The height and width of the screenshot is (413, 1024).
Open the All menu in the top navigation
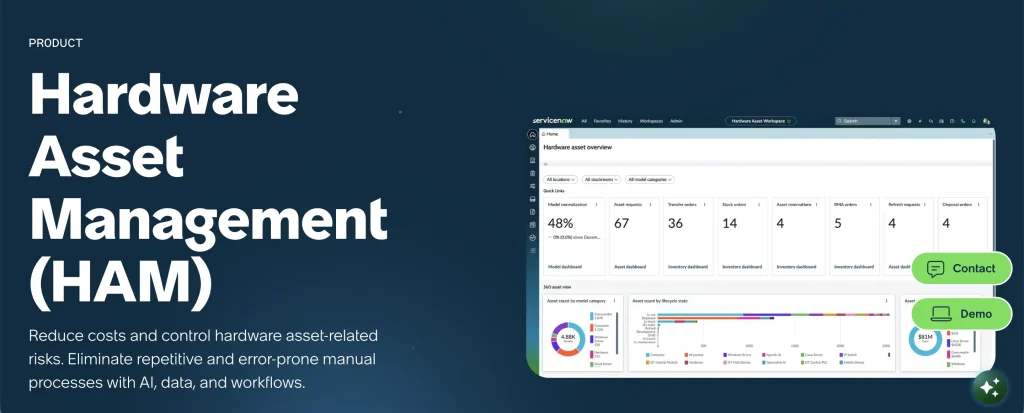click(x=584, y=121)
